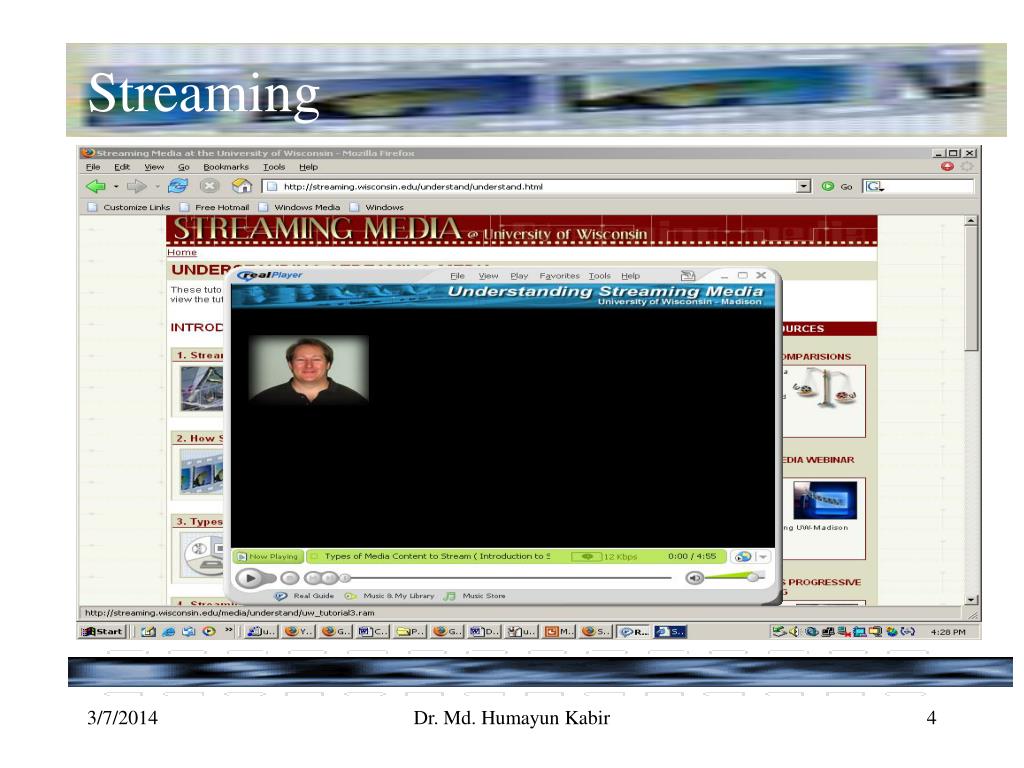1024x768 pixels.
Task: Click the Free Hotmail bookmark
Action: [x=215, y=208]
